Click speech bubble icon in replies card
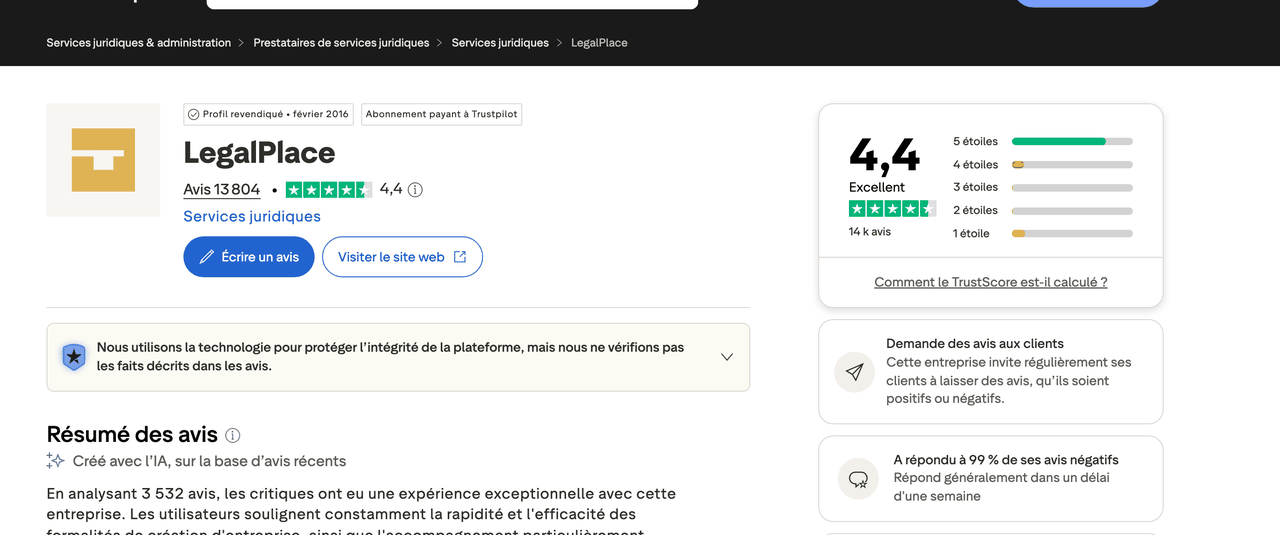Viewport: 1280px width, 535px height. [858, 479]
